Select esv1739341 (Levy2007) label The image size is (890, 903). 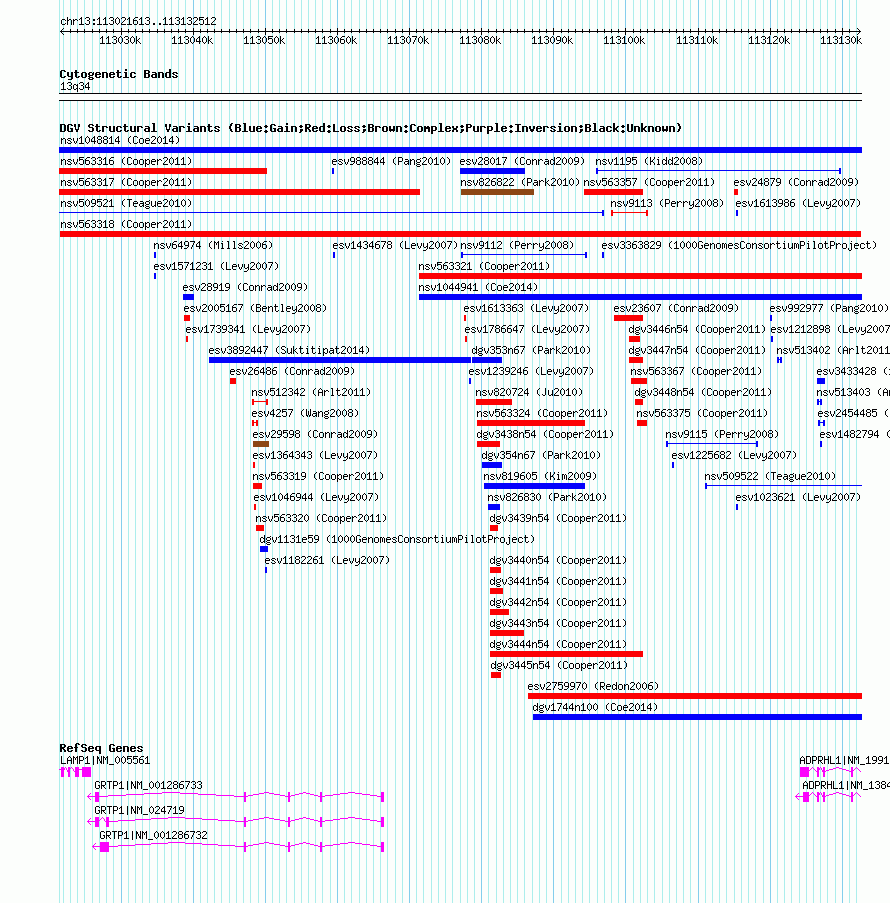coord(248,329)
